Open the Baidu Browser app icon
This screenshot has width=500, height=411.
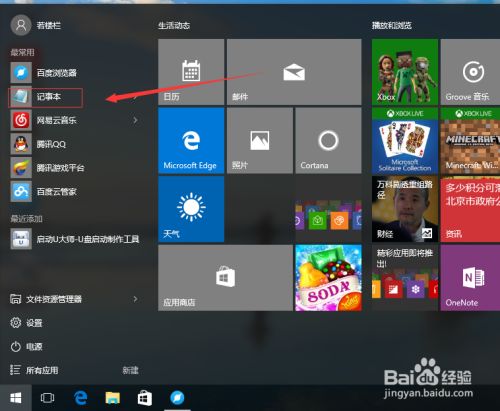click(21, 73)
